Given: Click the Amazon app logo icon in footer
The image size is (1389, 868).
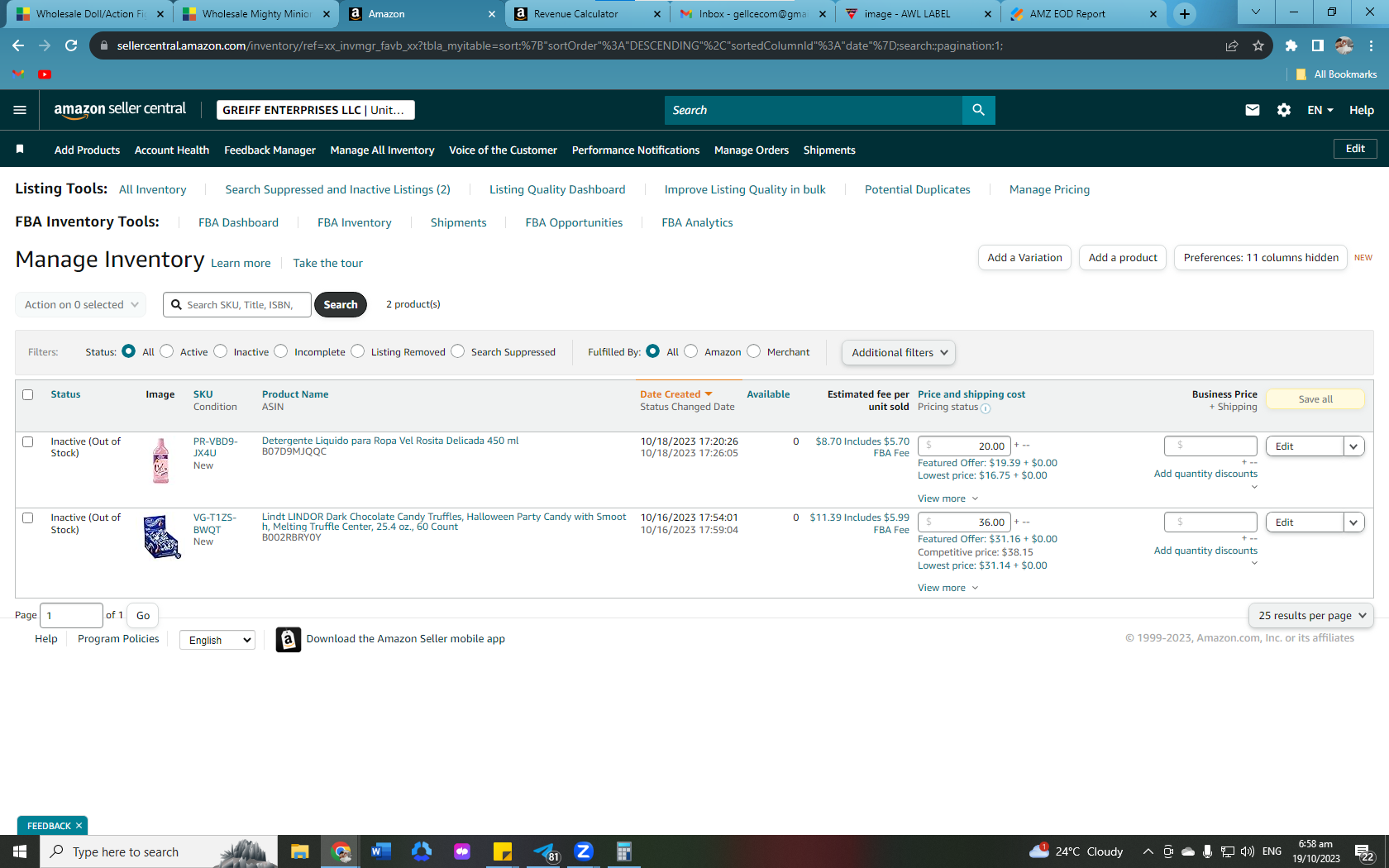Looking at the screenshot, I should [x=288, y=639].
